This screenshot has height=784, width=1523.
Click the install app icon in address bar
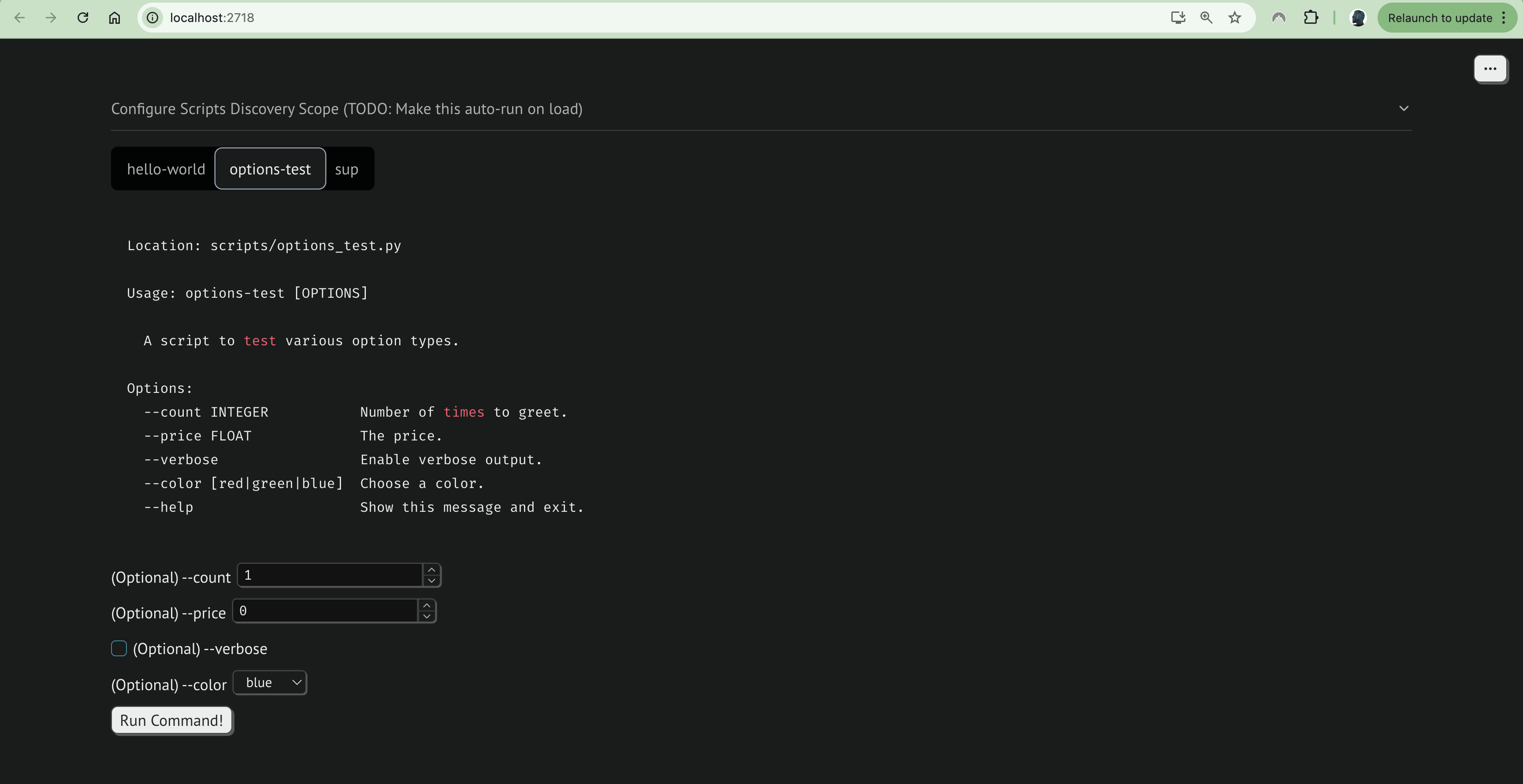pos(1178,18)
